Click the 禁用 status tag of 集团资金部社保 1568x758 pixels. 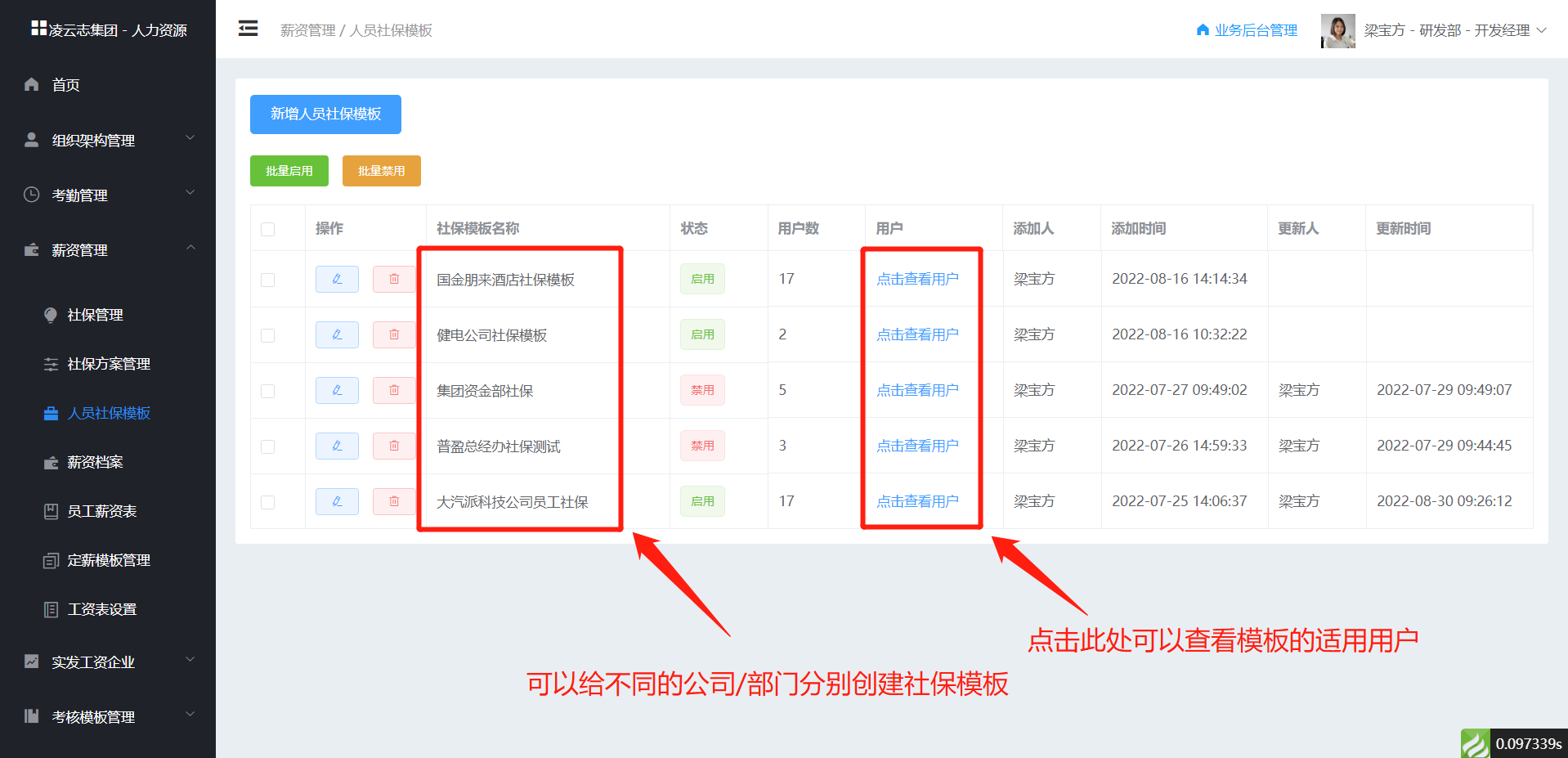tap(702, 390)
